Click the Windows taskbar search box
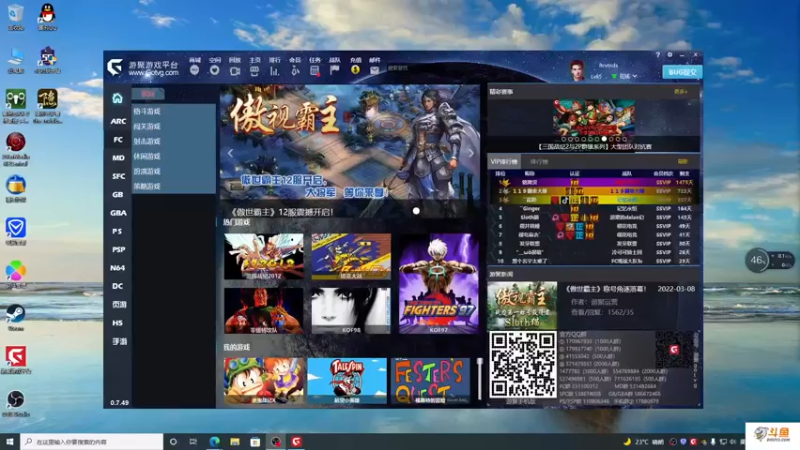This screenshot has width=800, height=450. tap(92, 441)
